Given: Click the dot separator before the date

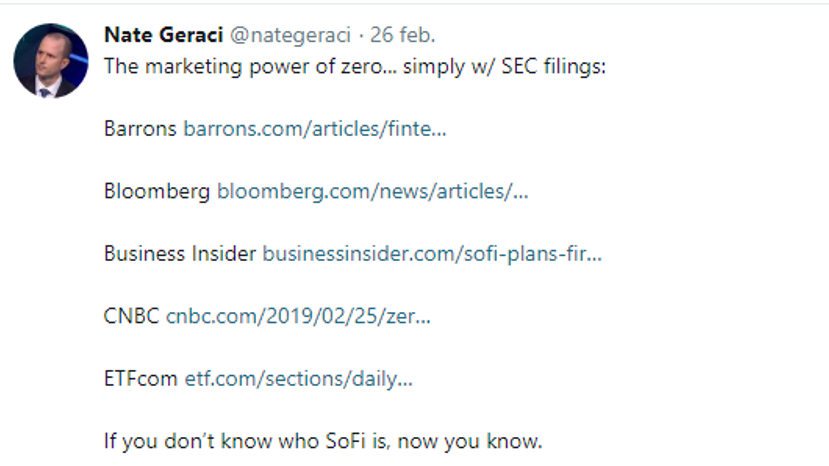Looking at the screenshot, I should 361,36.
